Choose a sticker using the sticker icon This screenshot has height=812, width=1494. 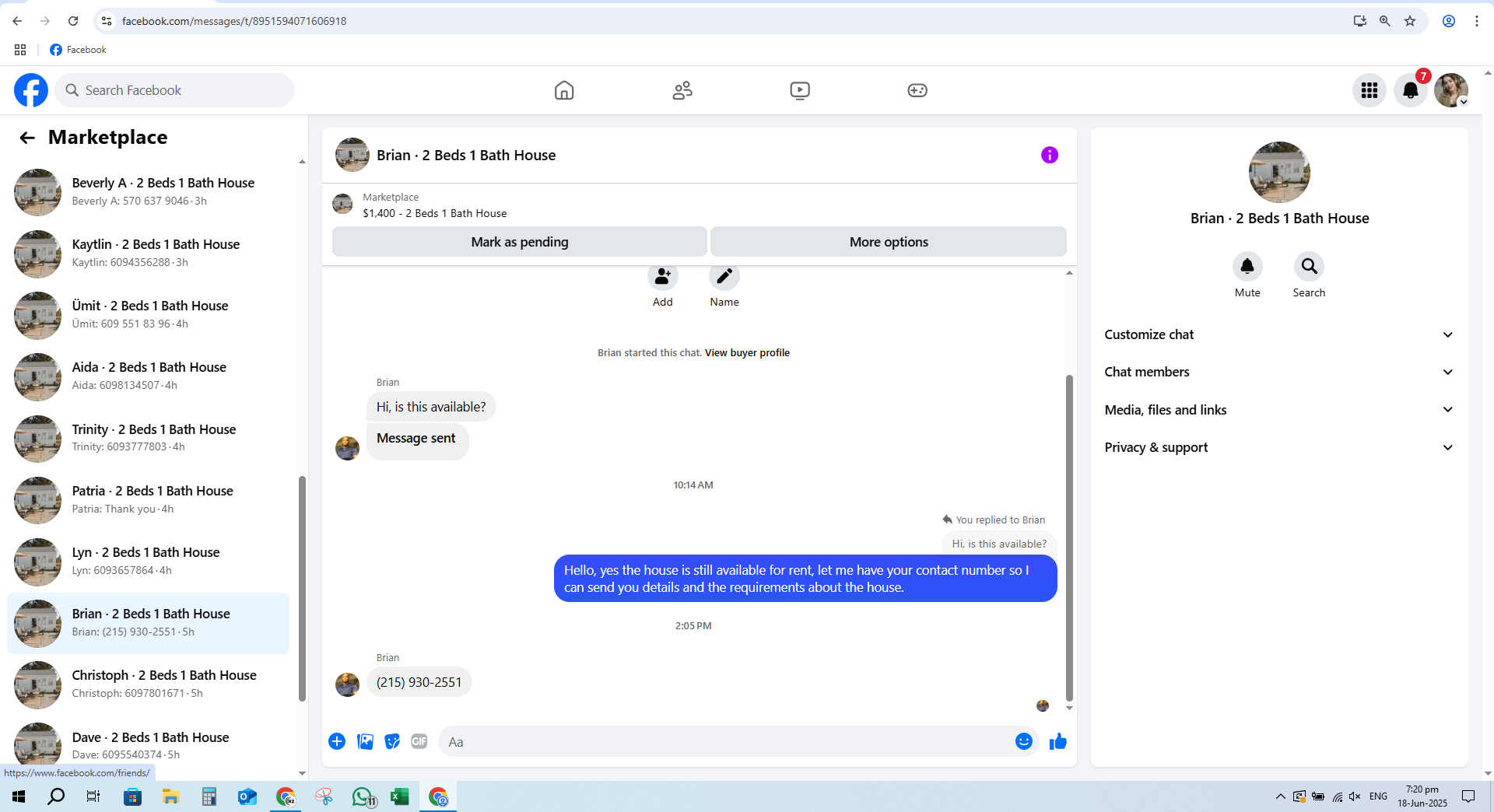(x=392, y=741)
